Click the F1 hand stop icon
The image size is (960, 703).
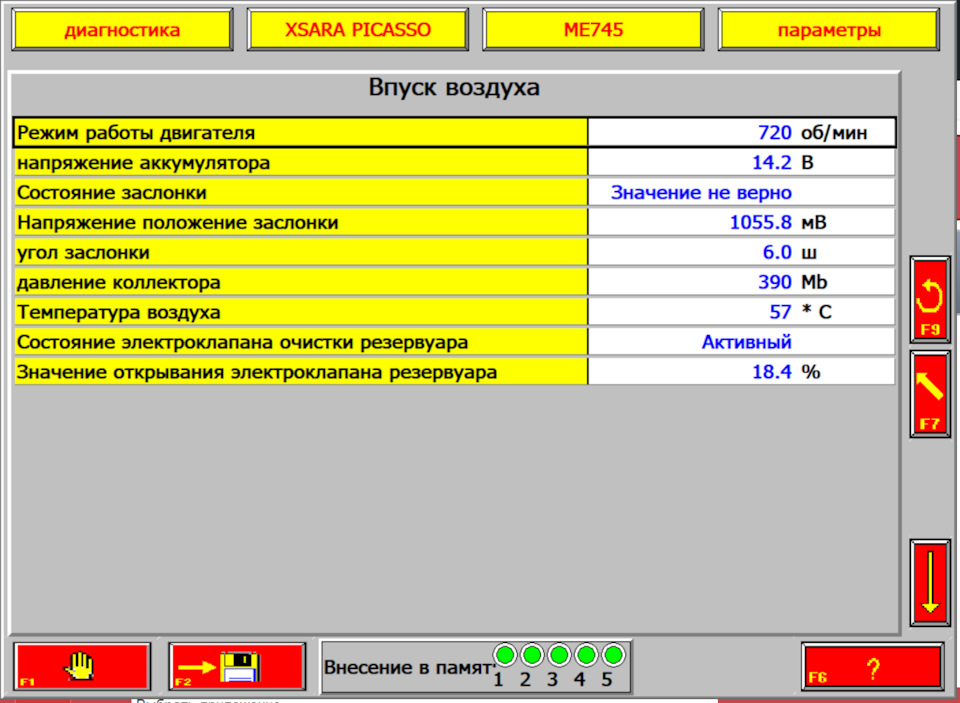[81, 665]
